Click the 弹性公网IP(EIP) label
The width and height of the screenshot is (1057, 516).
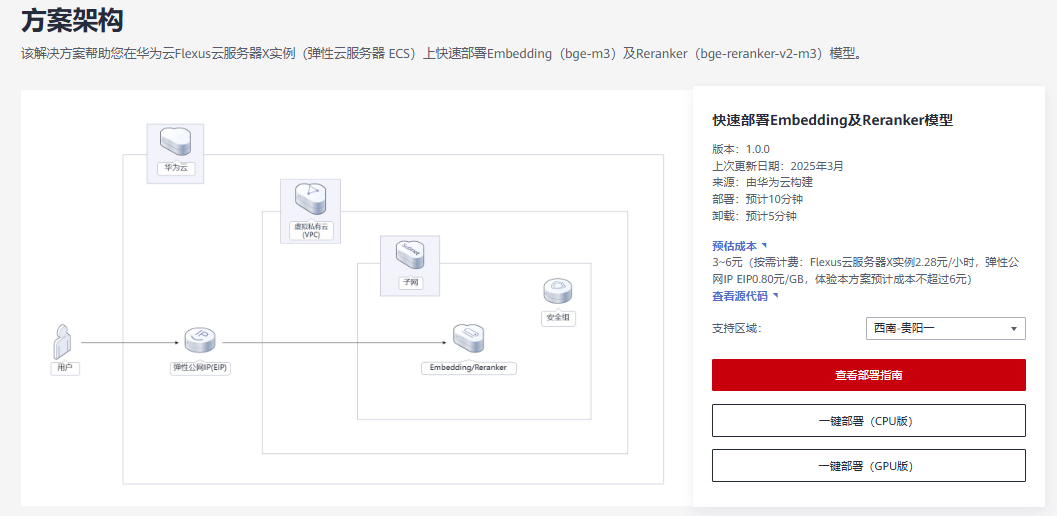pos(200,368)
